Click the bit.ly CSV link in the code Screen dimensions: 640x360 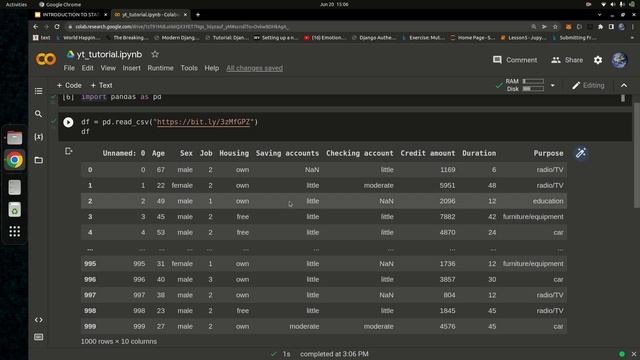[203, 122]
